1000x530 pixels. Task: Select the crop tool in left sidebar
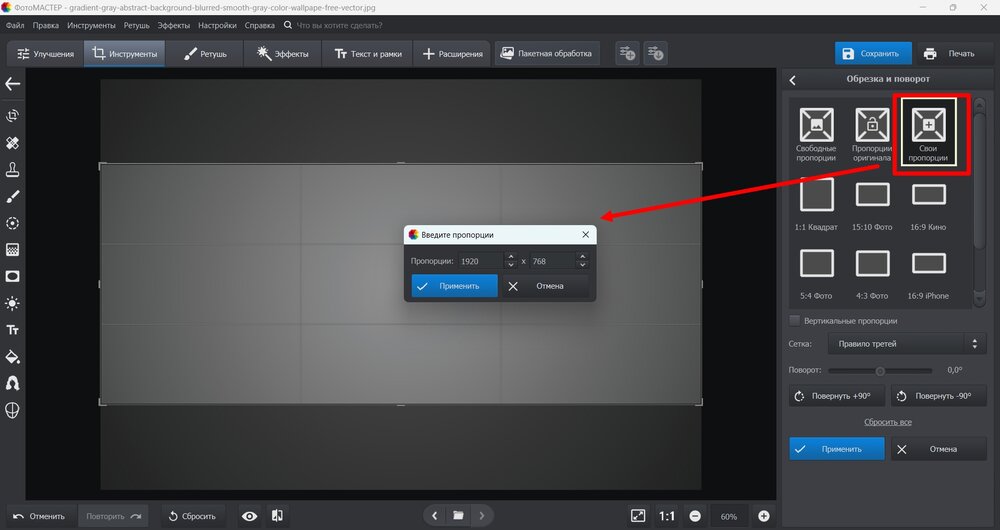pos(13,116)
